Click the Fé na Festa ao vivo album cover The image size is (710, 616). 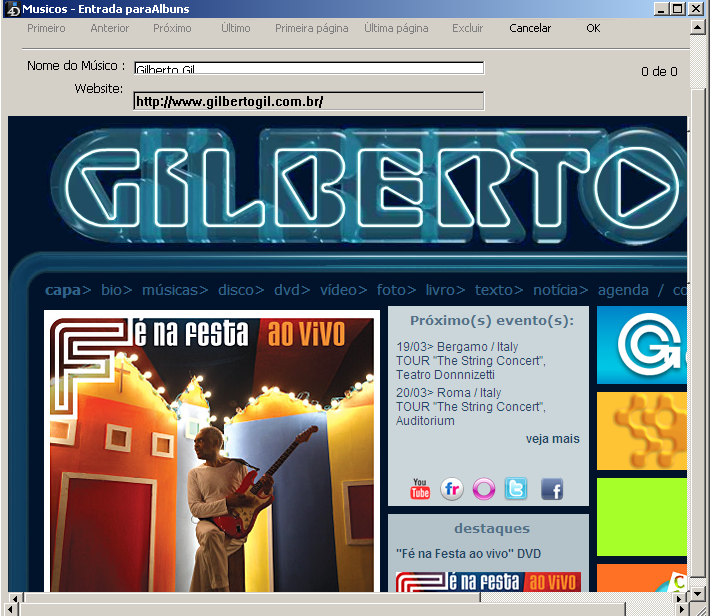click(212, 453)
